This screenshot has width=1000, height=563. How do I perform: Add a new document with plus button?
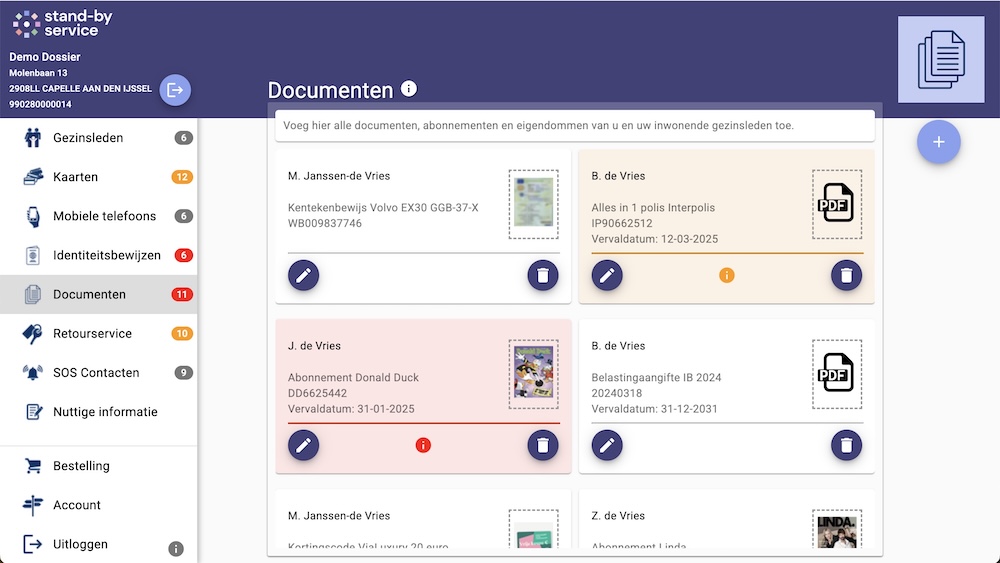(939, 142)
